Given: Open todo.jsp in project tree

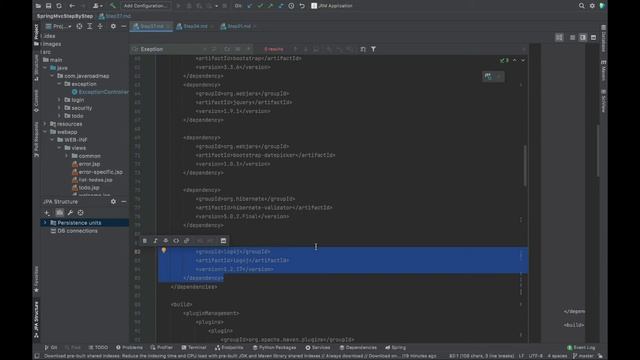Looking at the screenshot, I should click(x=86, y=188).
